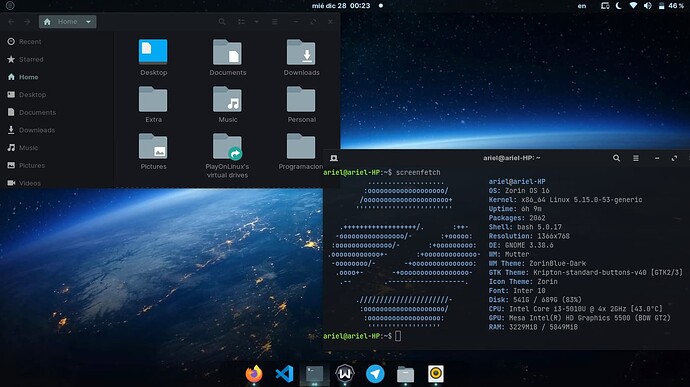Open the clock and calendar panel
This screenshot has height=387, width=690.
click(341, 6)
